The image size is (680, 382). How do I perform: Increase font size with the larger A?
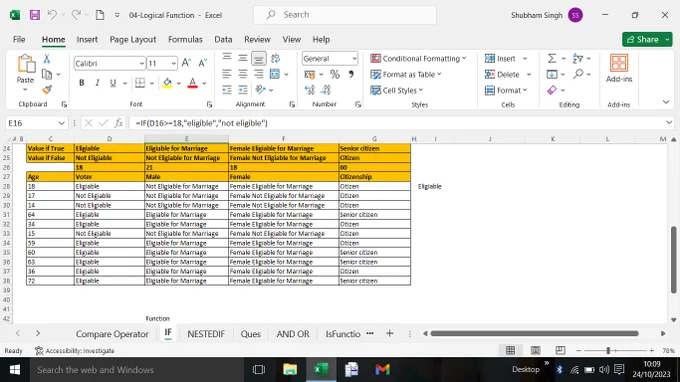[186, 63]
